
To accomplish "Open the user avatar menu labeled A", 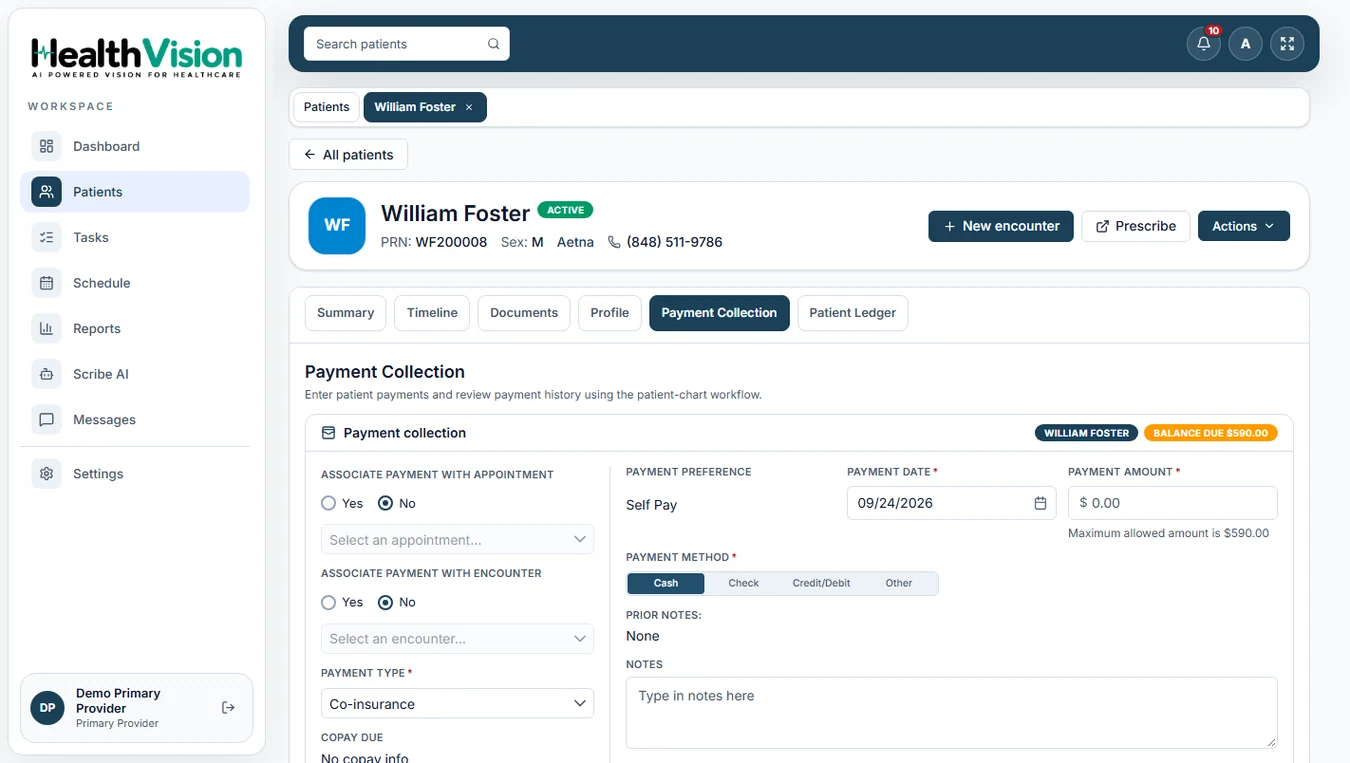I will tap(1245, 44).
